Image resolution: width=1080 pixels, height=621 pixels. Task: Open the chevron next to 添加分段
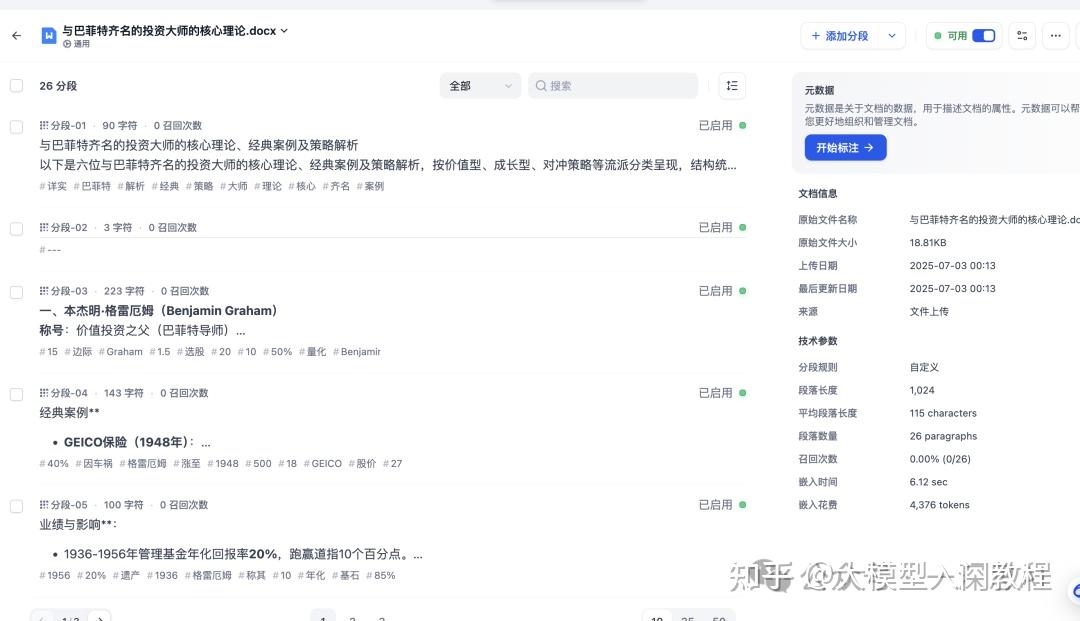tap(892, 36)
